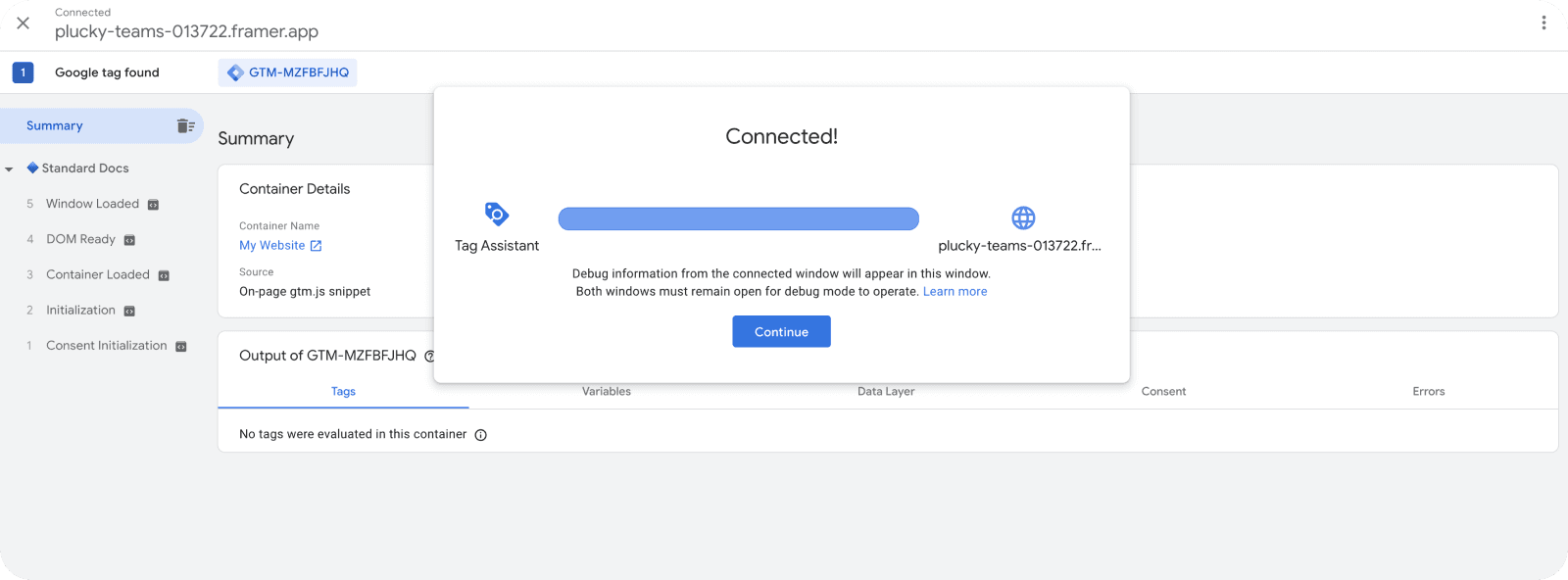Switch to the Variables tab
The width and height of the screenshot is (1568, 580).
606,391
